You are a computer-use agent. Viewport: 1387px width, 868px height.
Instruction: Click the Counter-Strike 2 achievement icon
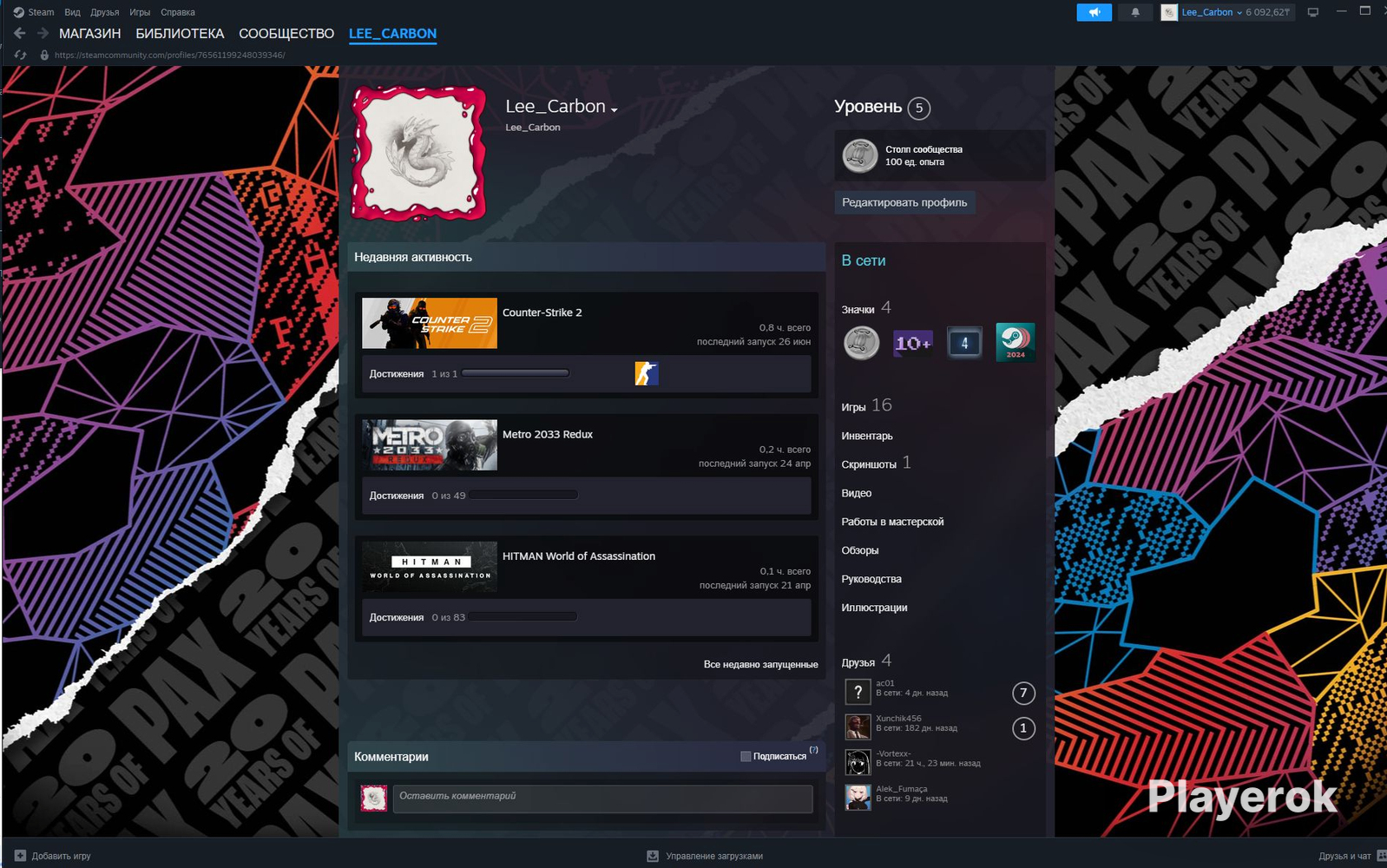tap(647, 373)
